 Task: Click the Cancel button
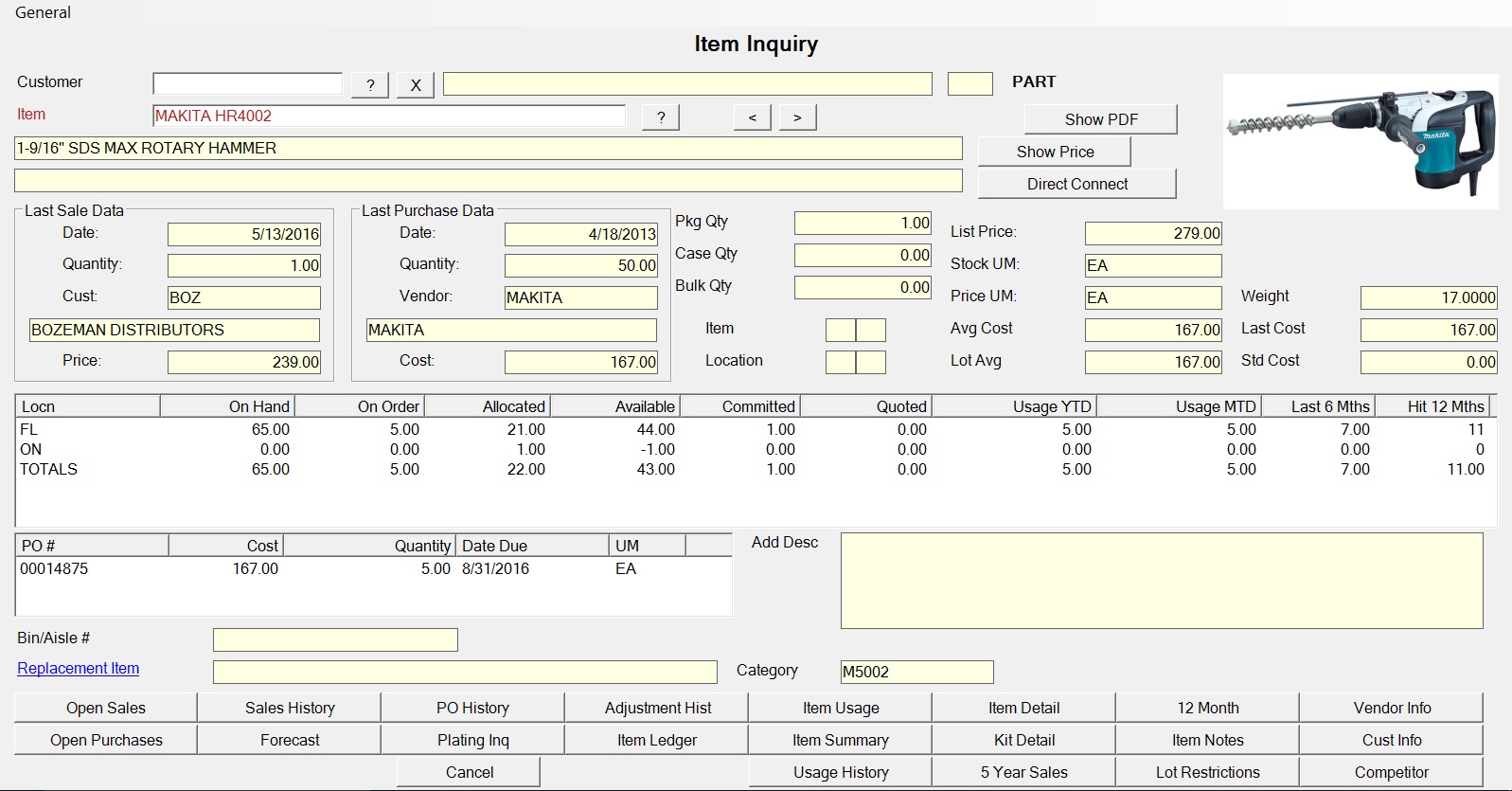469,772
